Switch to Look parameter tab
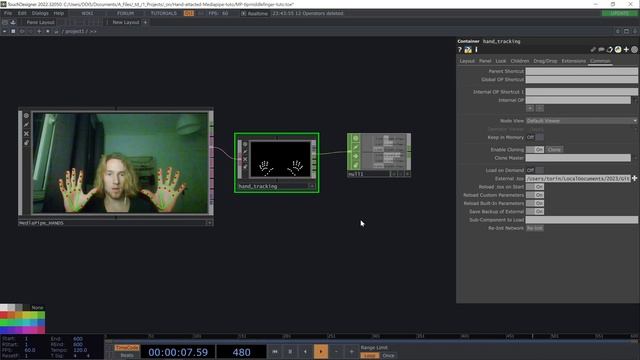This screenshot has height=360, width=640. click(x=501, y=61)
